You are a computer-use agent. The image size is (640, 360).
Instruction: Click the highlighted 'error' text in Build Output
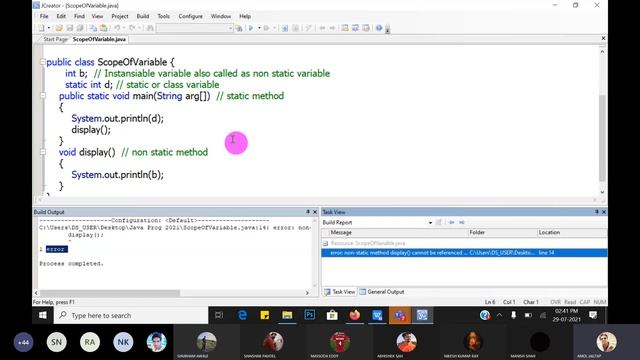(x=57, y=249)
